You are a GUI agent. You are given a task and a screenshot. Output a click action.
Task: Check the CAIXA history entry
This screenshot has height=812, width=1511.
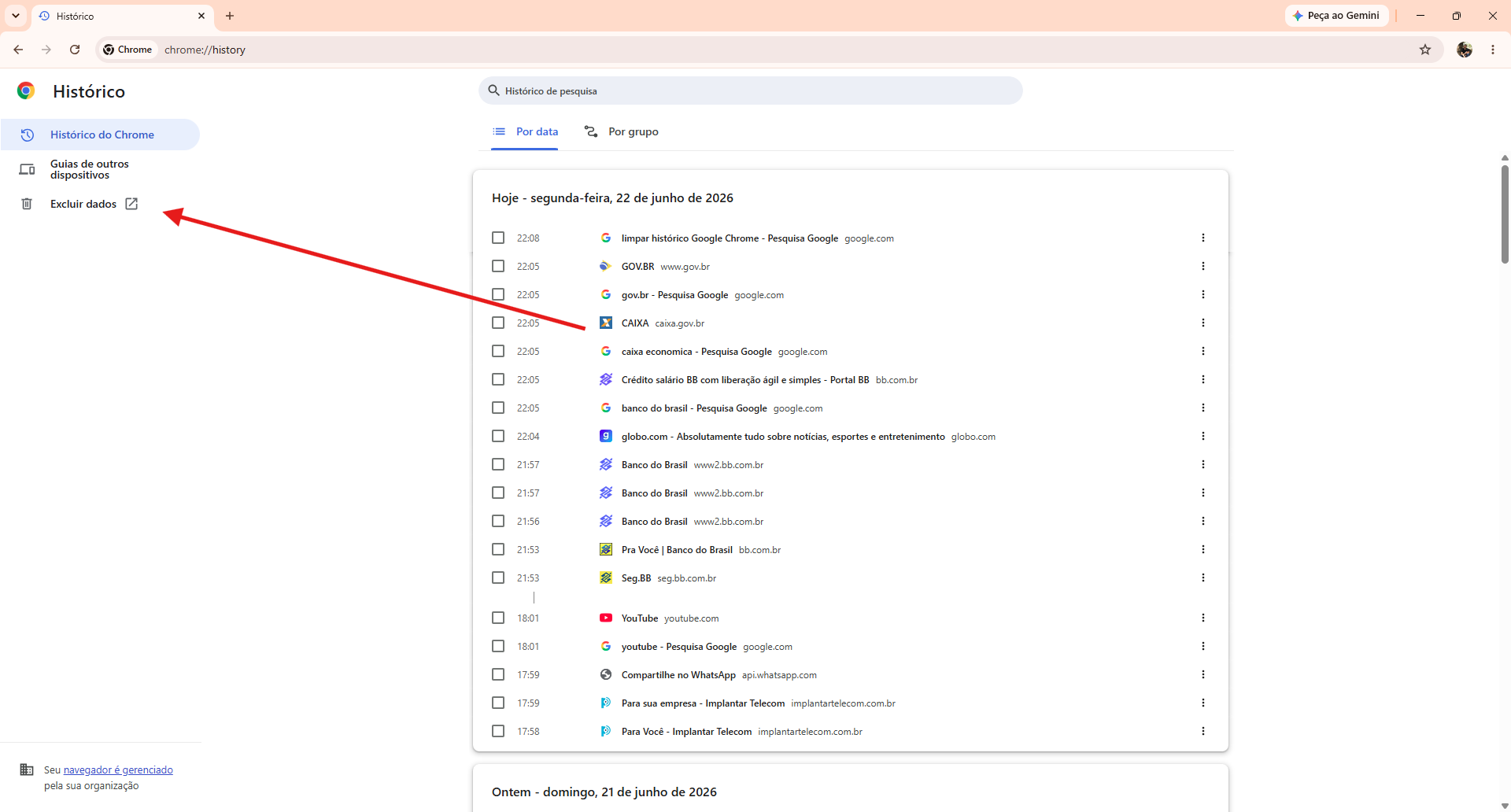tap(498, 323)
